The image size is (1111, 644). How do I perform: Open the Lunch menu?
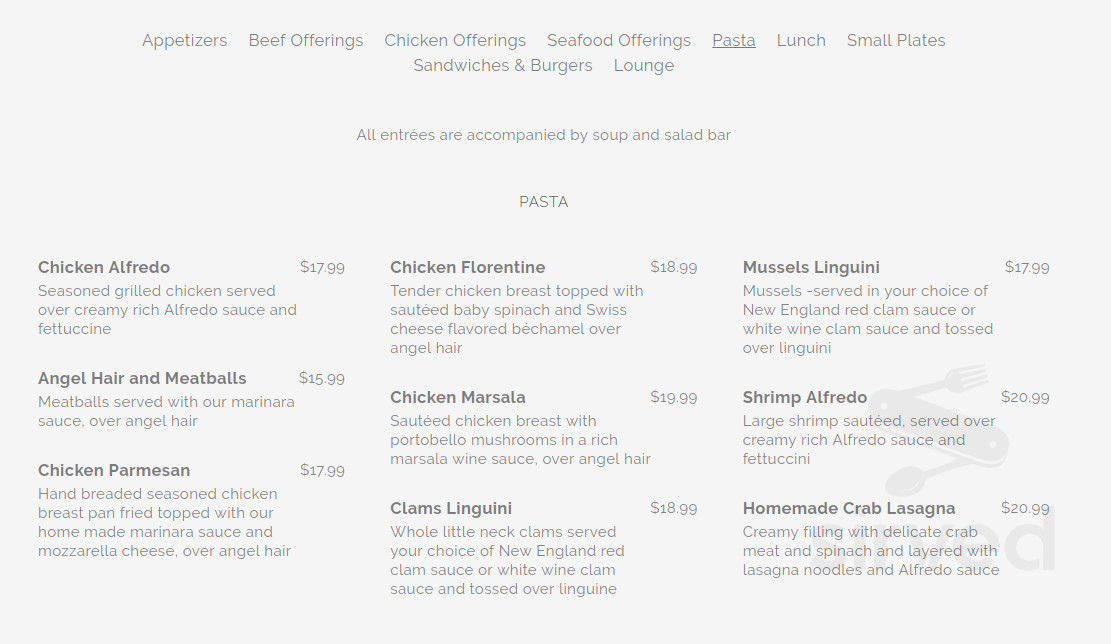(x=800, y=40)
